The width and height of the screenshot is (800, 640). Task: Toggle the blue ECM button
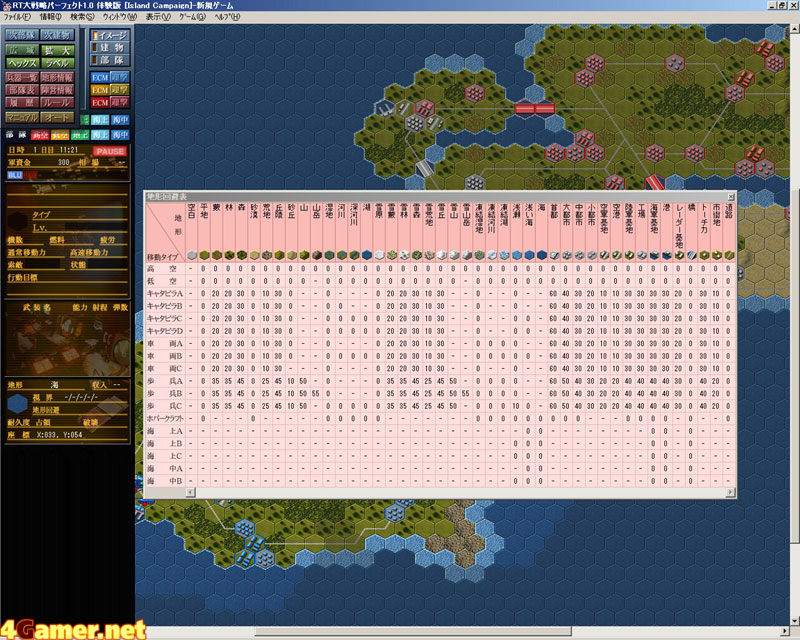(100, 78)
